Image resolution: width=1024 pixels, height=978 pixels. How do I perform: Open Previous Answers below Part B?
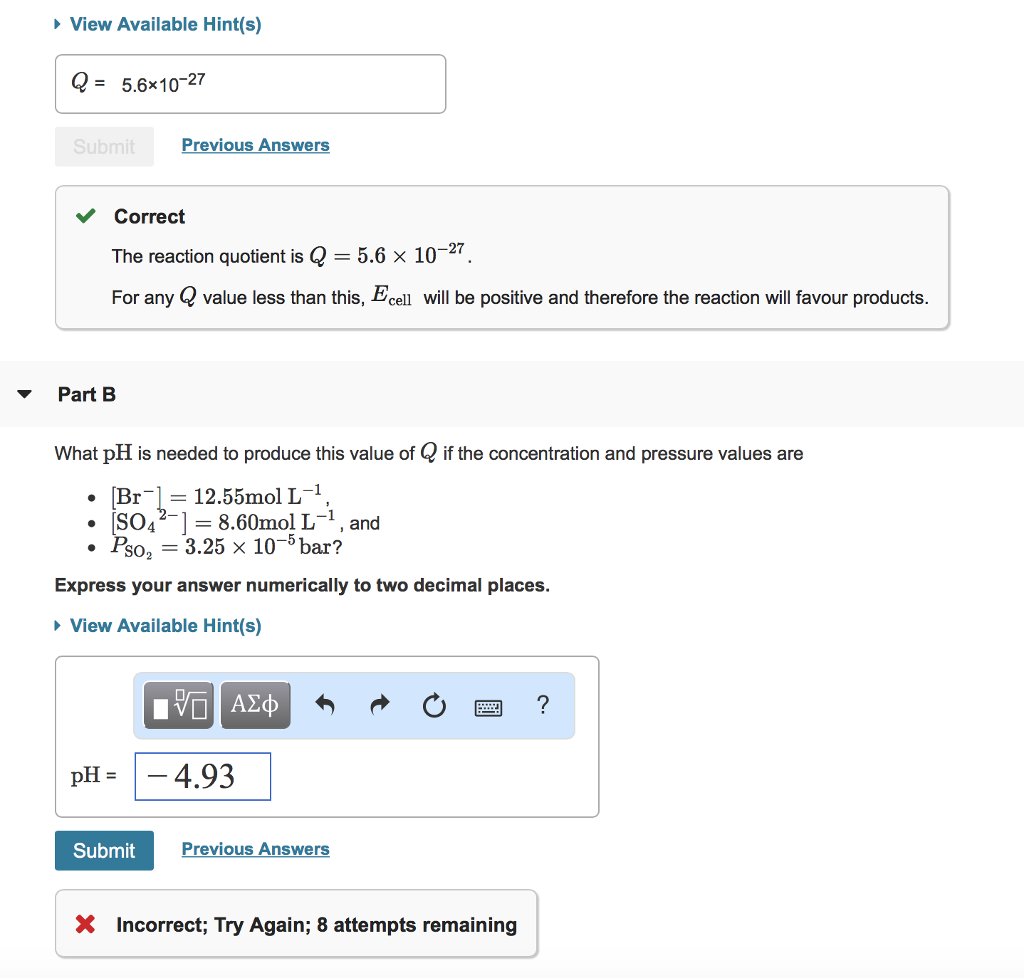pos(255,848)
